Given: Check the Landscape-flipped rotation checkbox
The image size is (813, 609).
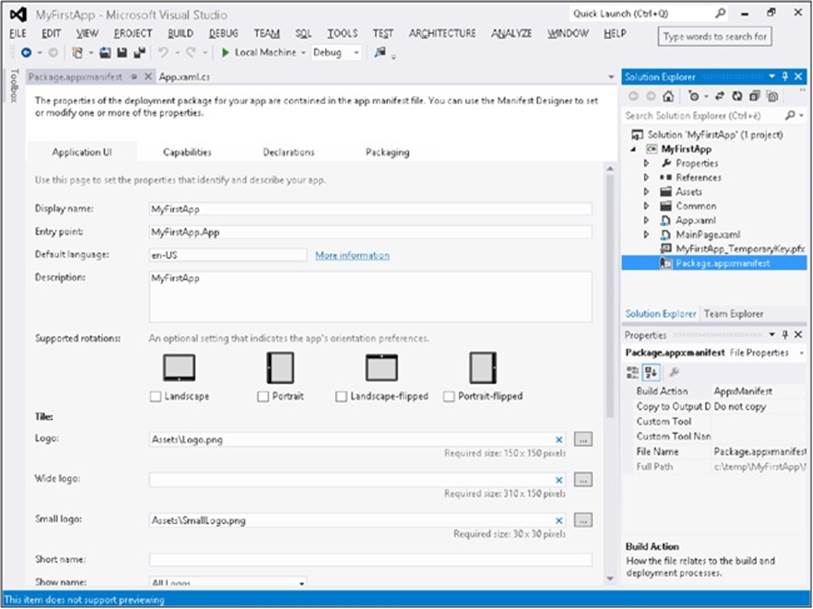Looking at the screenshot, I should (341, 396).
